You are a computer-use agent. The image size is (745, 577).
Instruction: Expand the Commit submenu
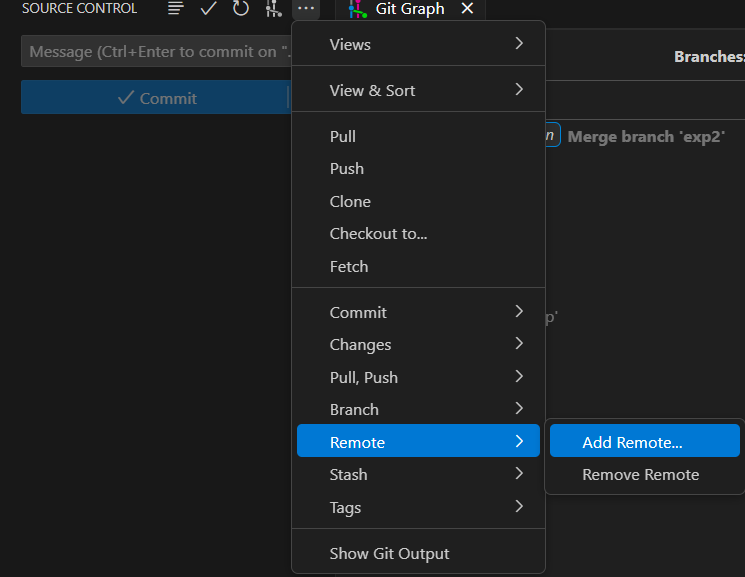click(418, 312)
